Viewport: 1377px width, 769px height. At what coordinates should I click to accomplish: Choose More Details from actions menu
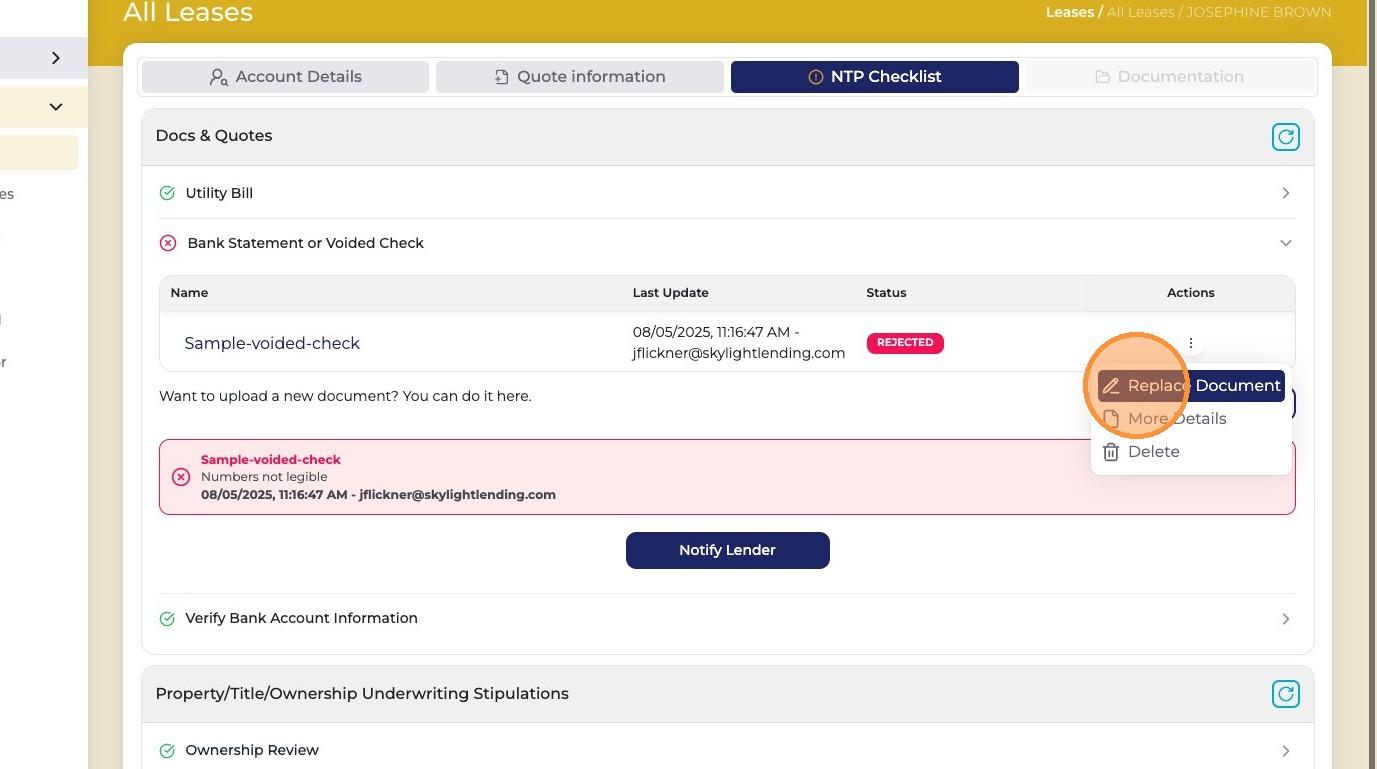[x=1190, y=419]
